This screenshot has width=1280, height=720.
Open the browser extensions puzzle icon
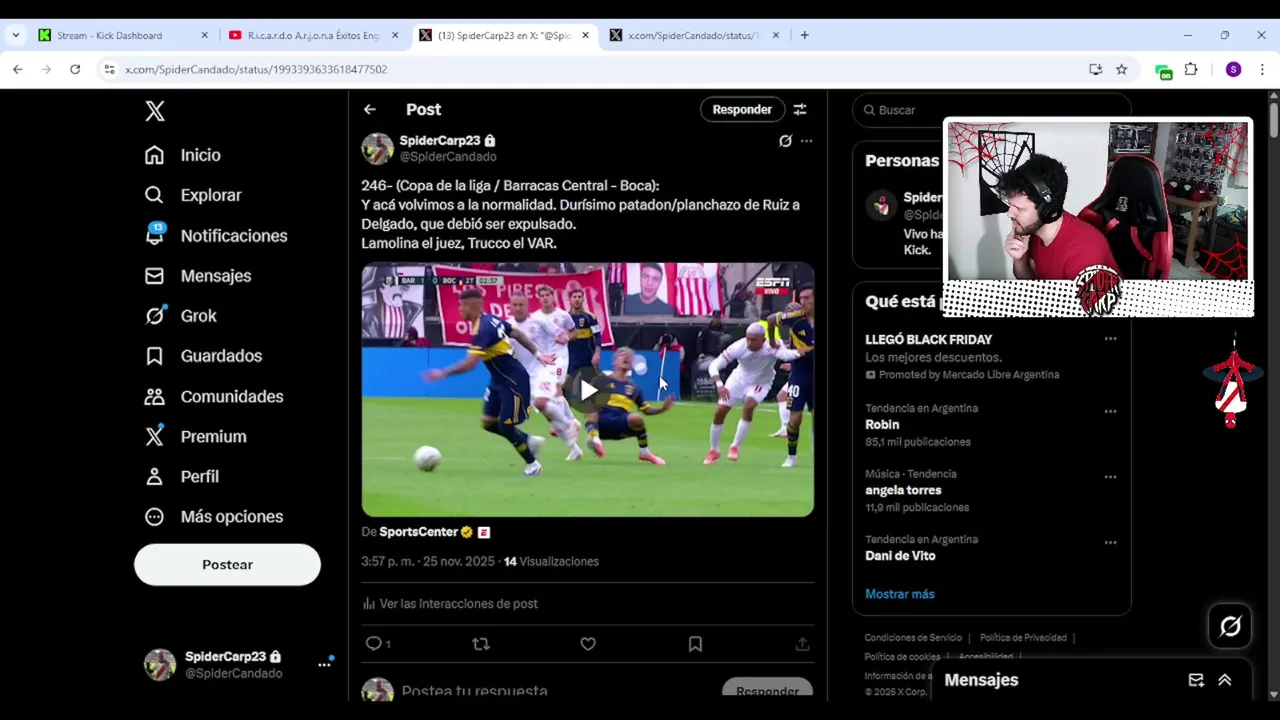point(1191,69)
